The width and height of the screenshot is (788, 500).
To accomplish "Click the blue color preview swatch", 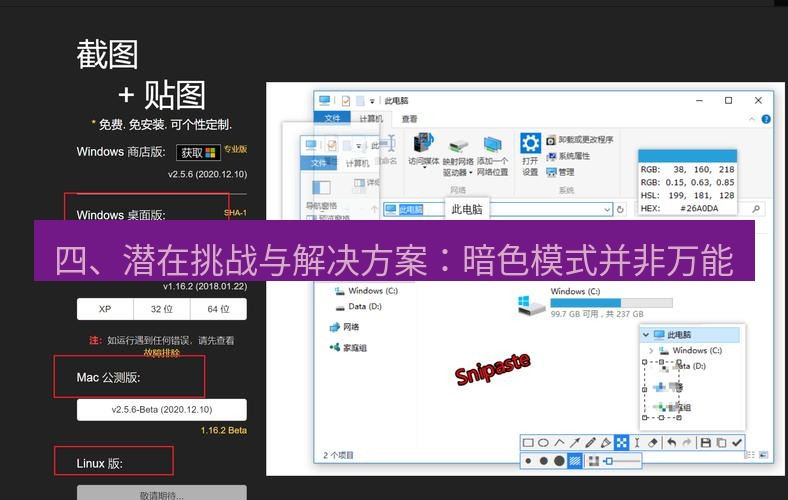I will click(687, 155).
